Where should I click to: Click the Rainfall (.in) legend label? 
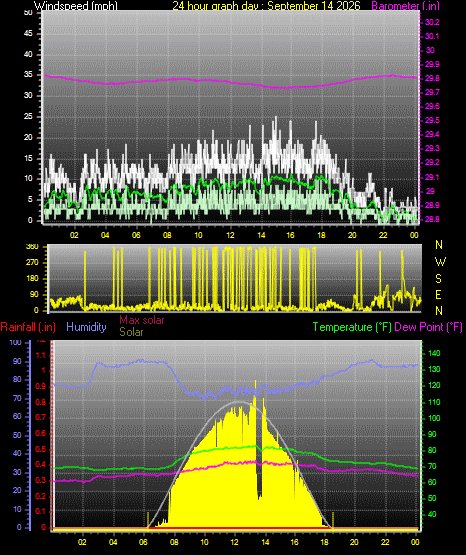point(28,327)
